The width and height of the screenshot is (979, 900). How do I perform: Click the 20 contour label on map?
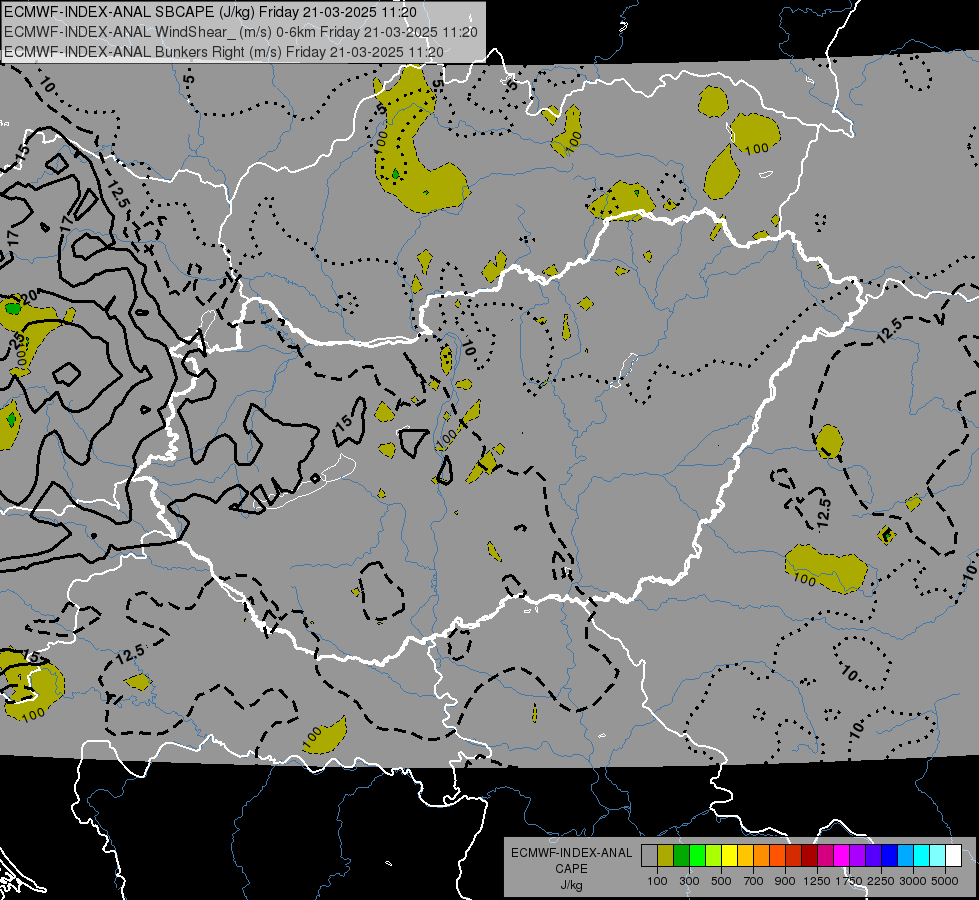point(30,297)
